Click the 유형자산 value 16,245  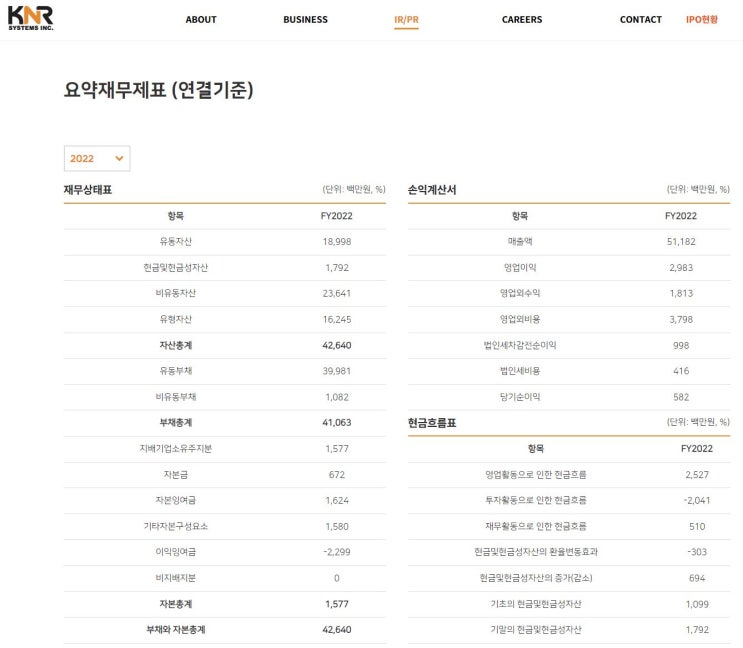[337, 319]
